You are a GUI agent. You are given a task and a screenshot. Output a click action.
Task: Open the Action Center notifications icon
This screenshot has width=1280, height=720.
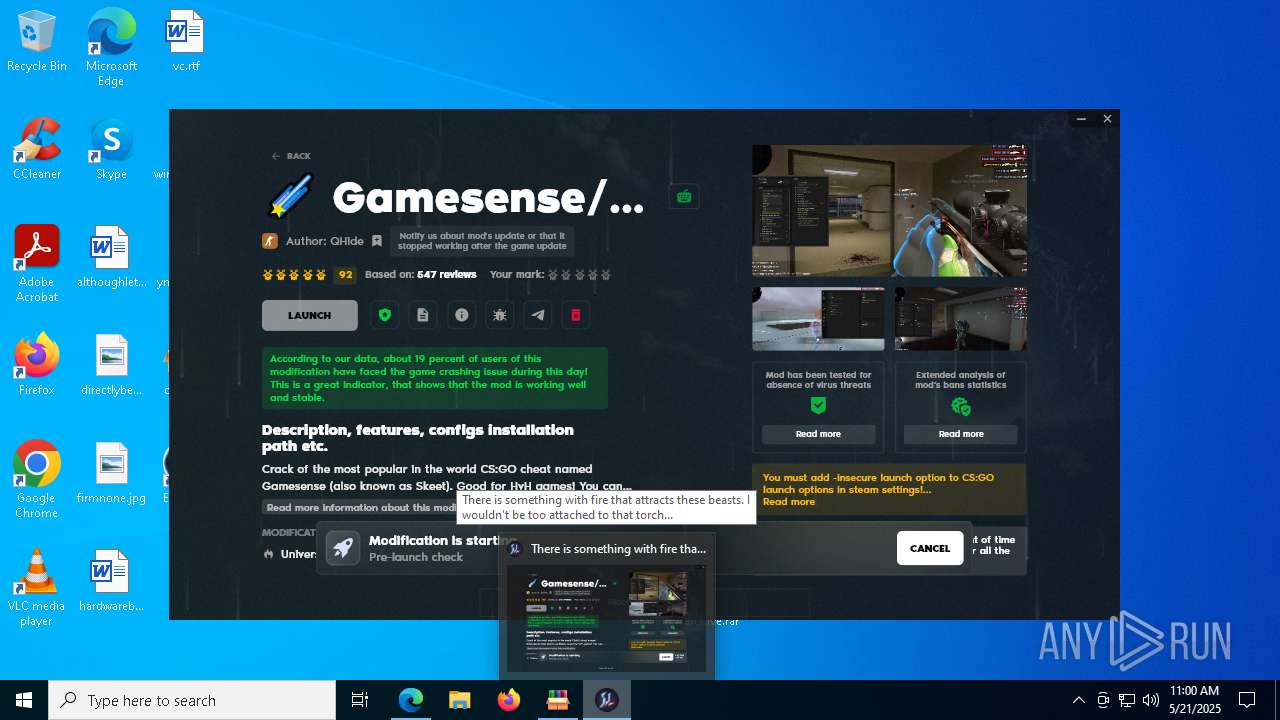[1247, 700]
